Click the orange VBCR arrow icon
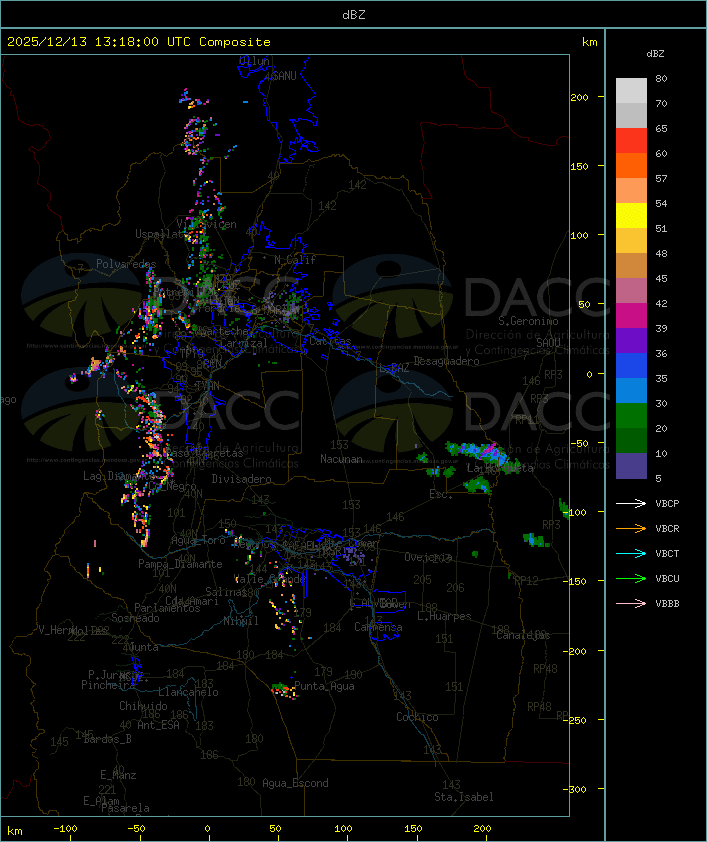 pyautogui.click(x=631, y=528)
